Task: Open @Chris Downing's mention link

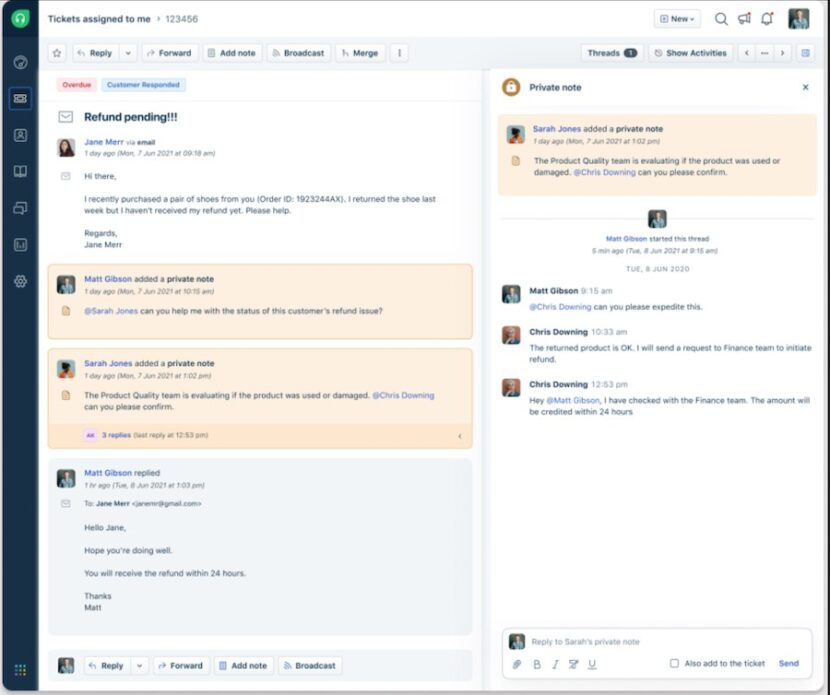Action: pos(404,395)
